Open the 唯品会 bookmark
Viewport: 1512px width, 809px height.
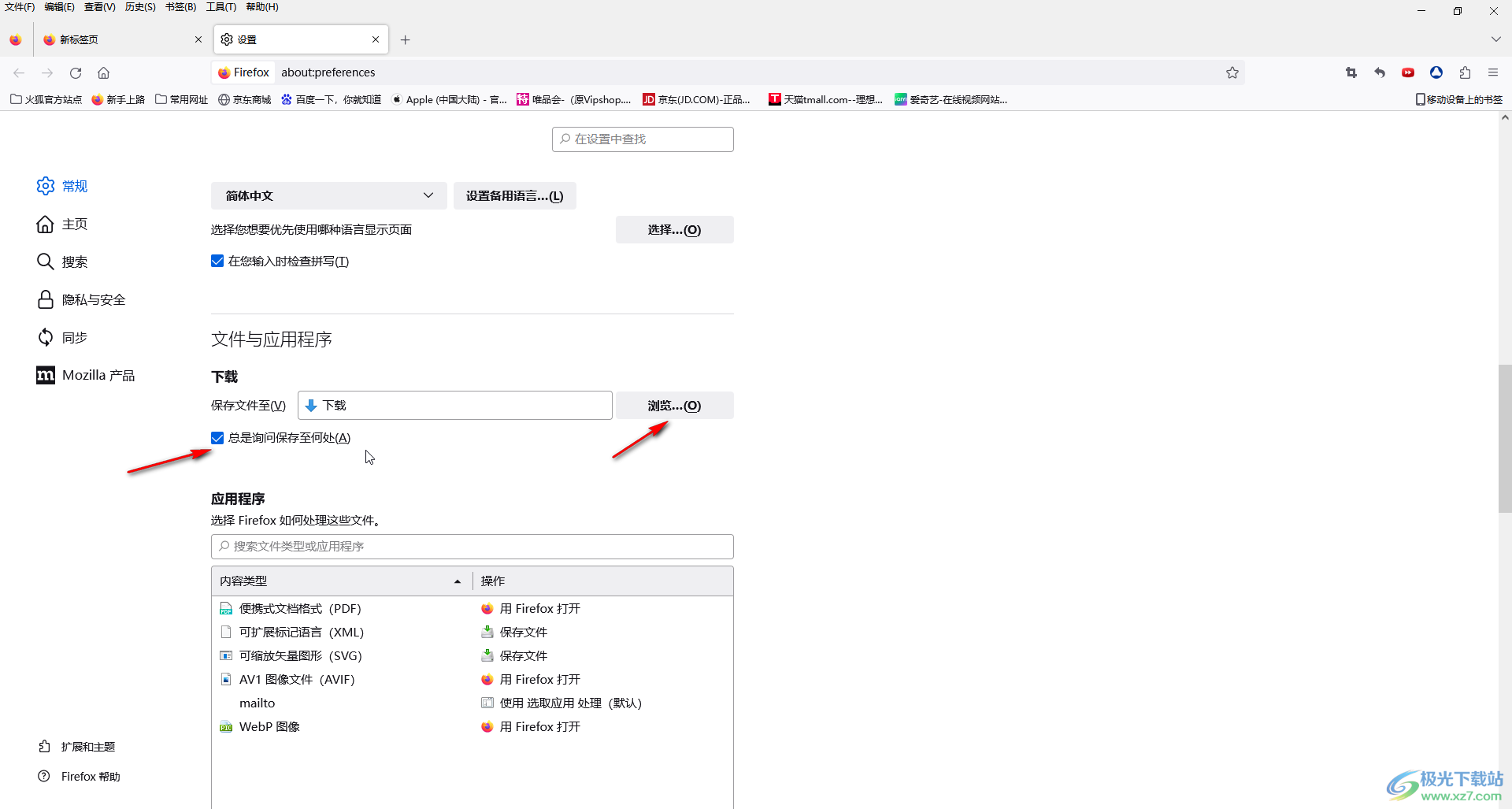pos(575,99)
